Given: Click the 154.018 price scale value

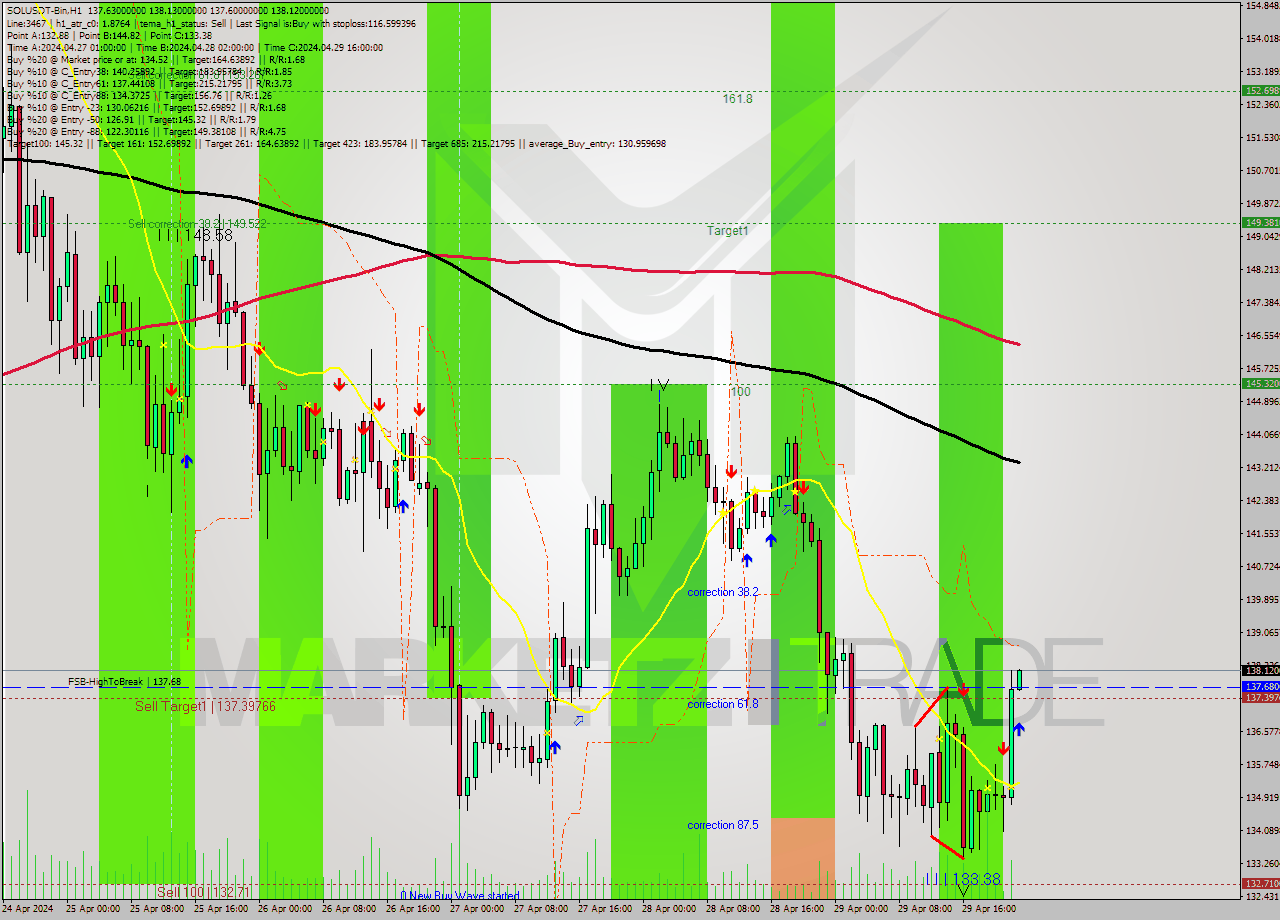Looking at the screenshot, I should (x=1262, y=38).
